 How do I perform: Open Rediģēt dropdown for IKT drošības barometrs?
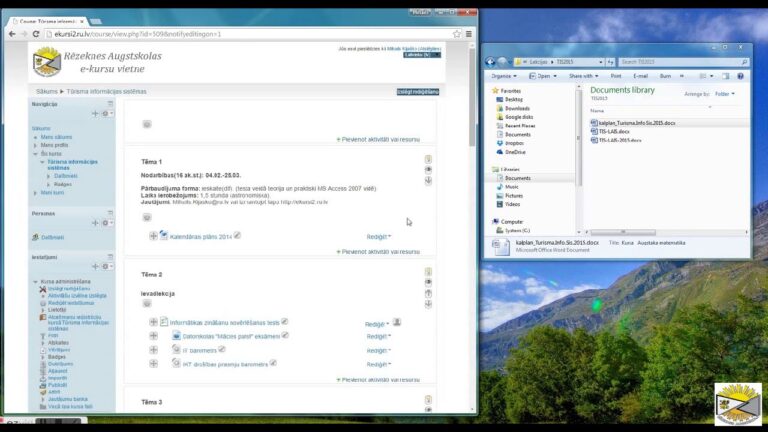point(379,364)
